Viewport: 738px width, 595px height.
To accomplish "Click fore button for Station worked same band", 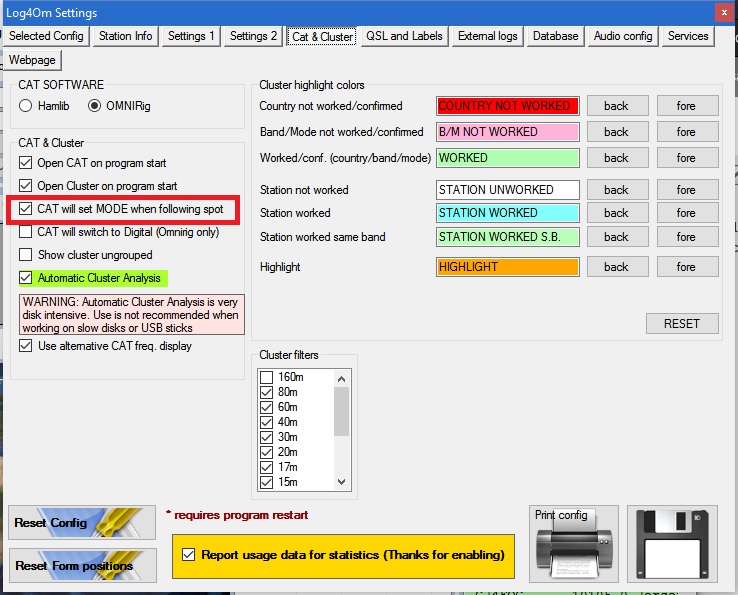I will [688, 237].
